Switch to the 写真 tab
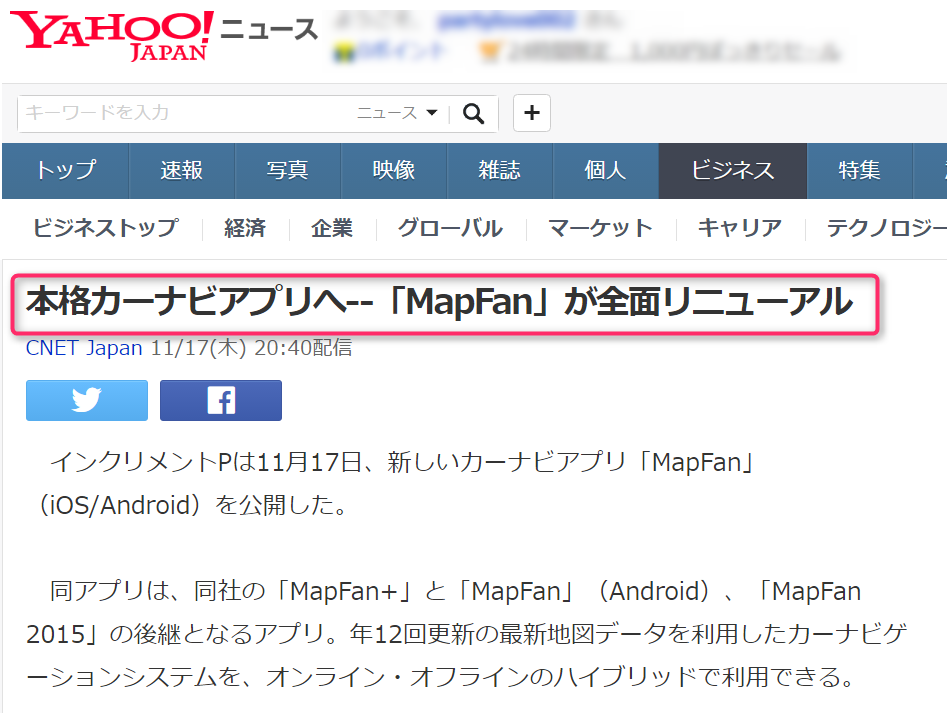Screen dimensions: 947x713 tap(287, 171)
